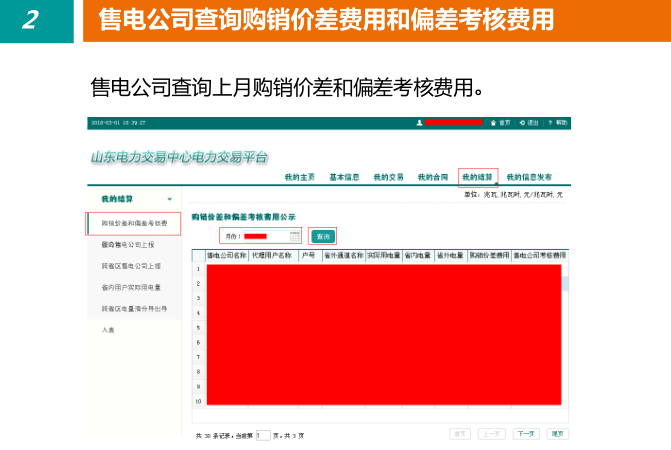Click the user profile icon in header
This screenshot has height=450, width=671.
coord(419,122)
